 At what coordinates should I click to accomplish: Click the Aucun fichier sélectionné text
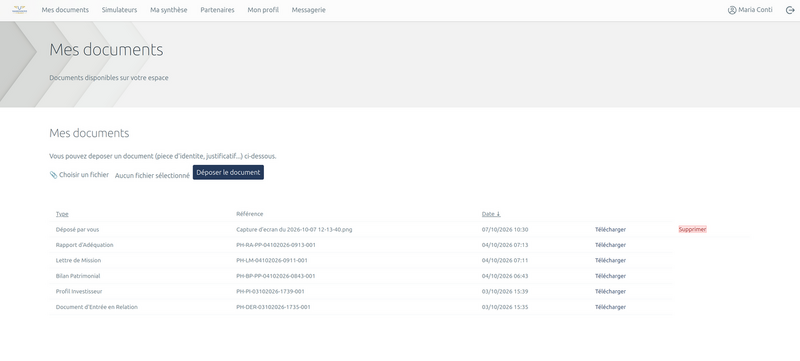(152, 175)
